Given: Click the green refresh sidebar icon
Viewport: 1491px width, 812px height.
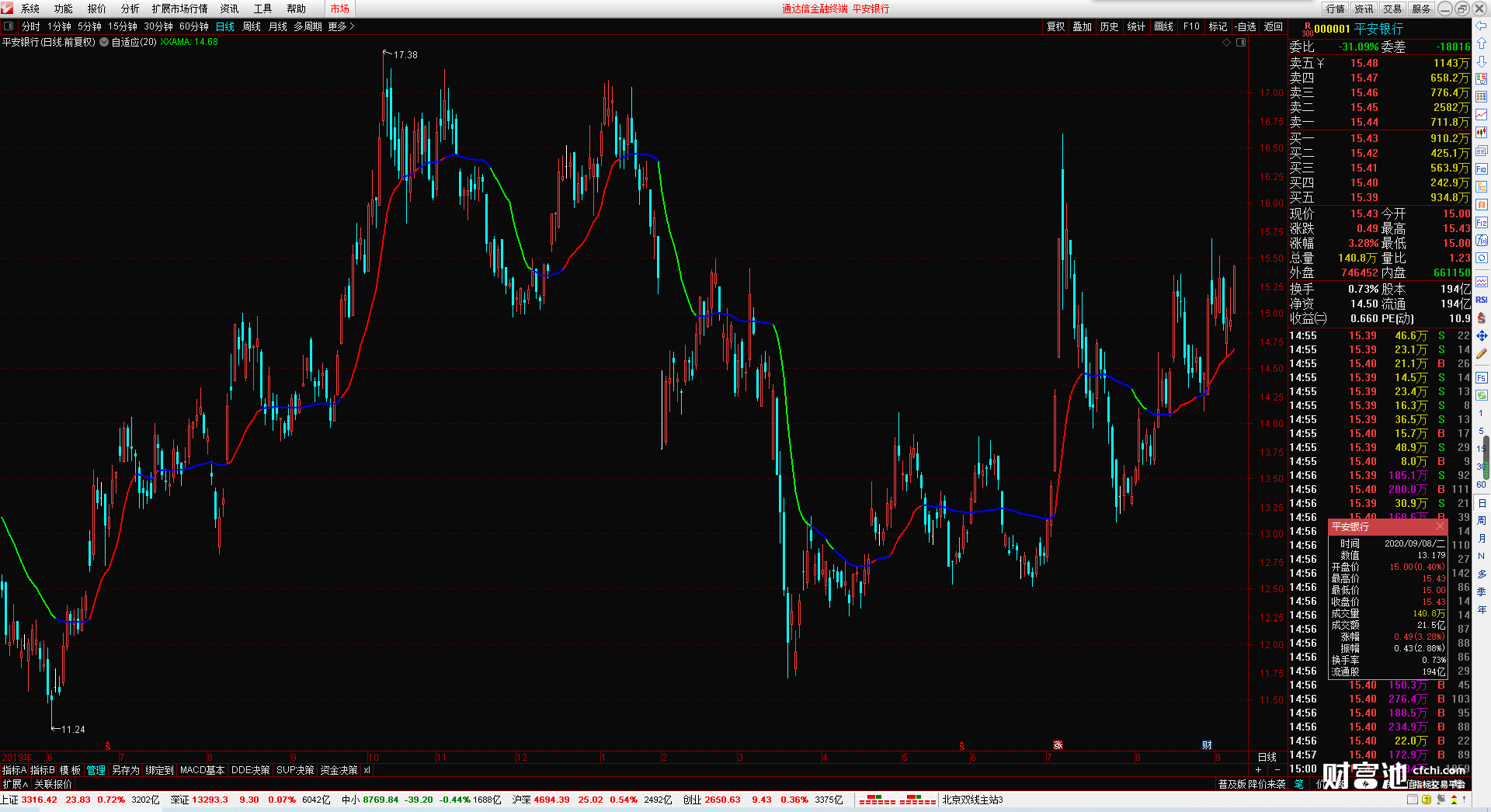Looking at the screenshot, I should point(1481,395).
